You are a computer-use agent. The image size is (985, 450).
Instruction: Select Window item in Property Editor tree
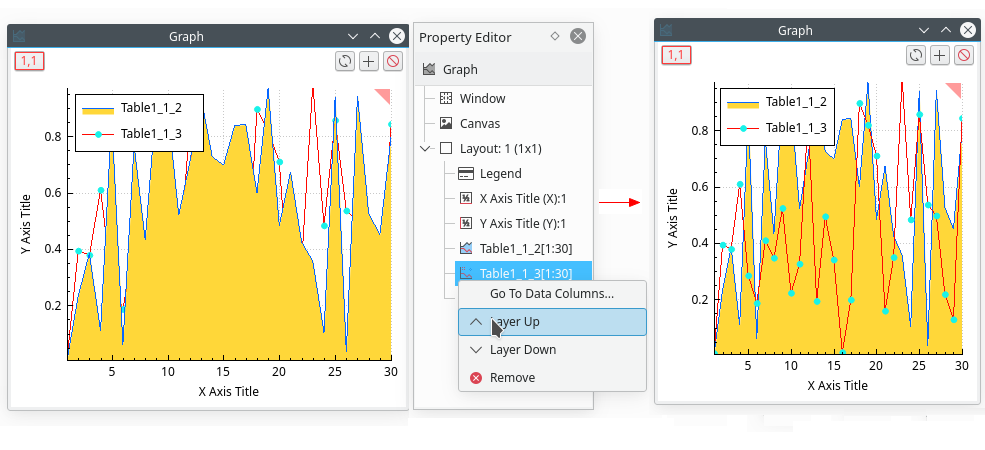pyautogui.click(x=482, y=99)
